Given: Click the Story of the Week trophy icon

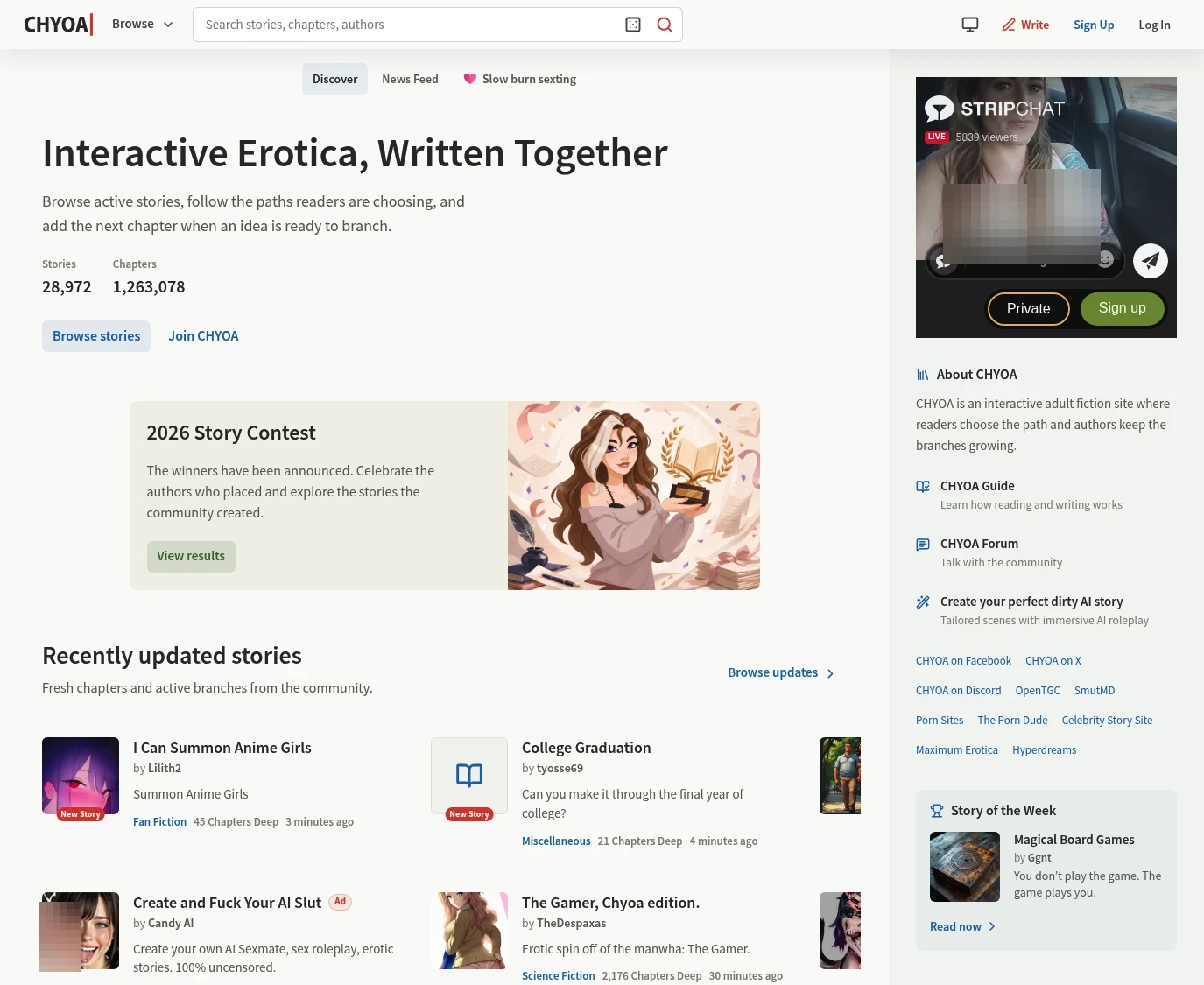Looking at the screenshot, I should click(x=937, y=811).
